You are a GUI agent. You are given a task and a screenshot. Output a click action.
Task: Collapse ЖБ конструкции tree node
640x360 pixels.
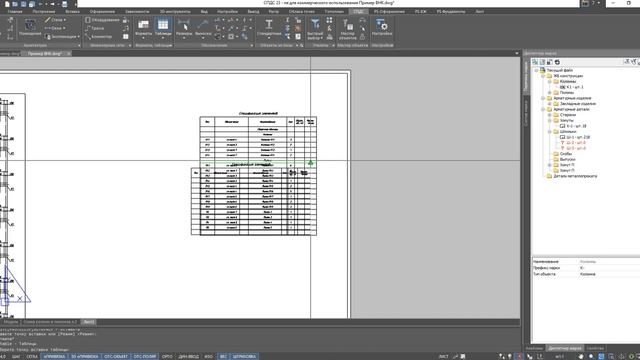[x=543, y=76]
